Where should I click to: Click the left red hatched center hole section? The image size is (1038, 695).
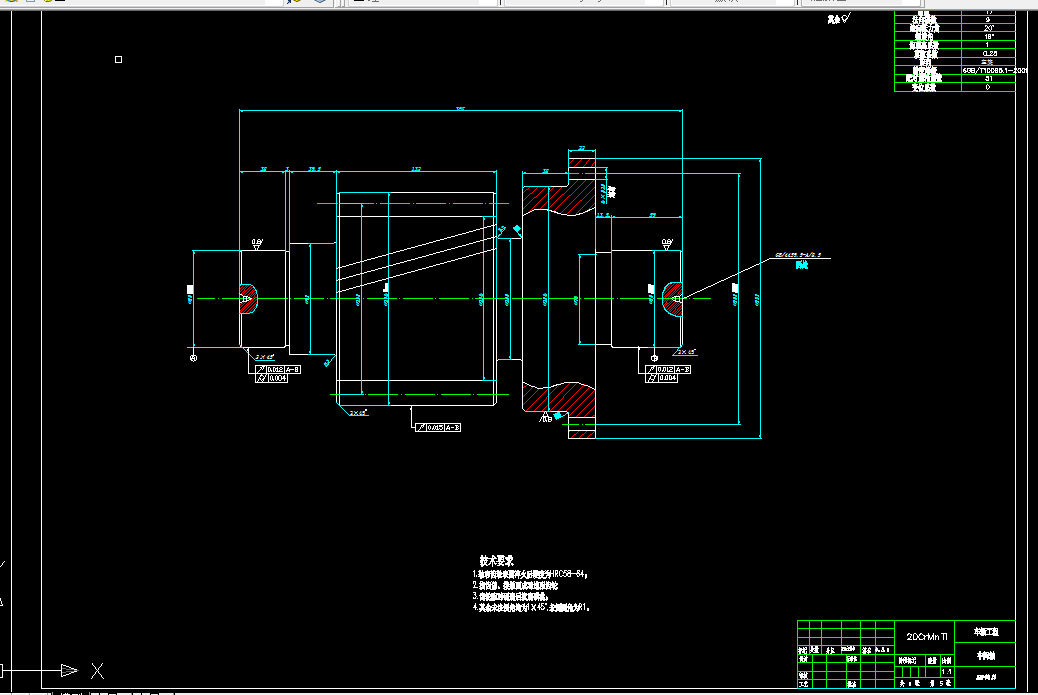tap(250, 299)
